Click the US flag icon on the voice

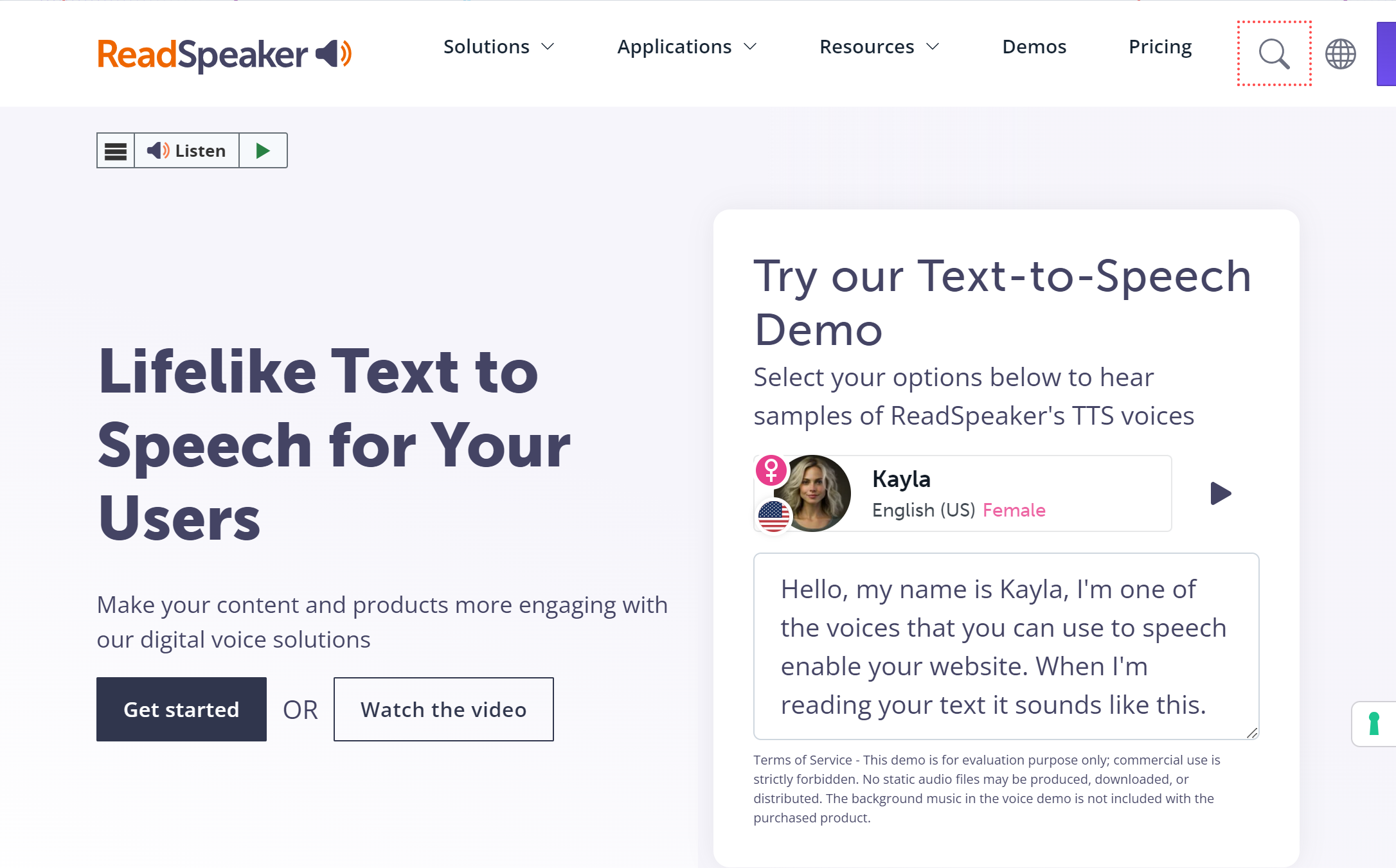click(773, 516)
